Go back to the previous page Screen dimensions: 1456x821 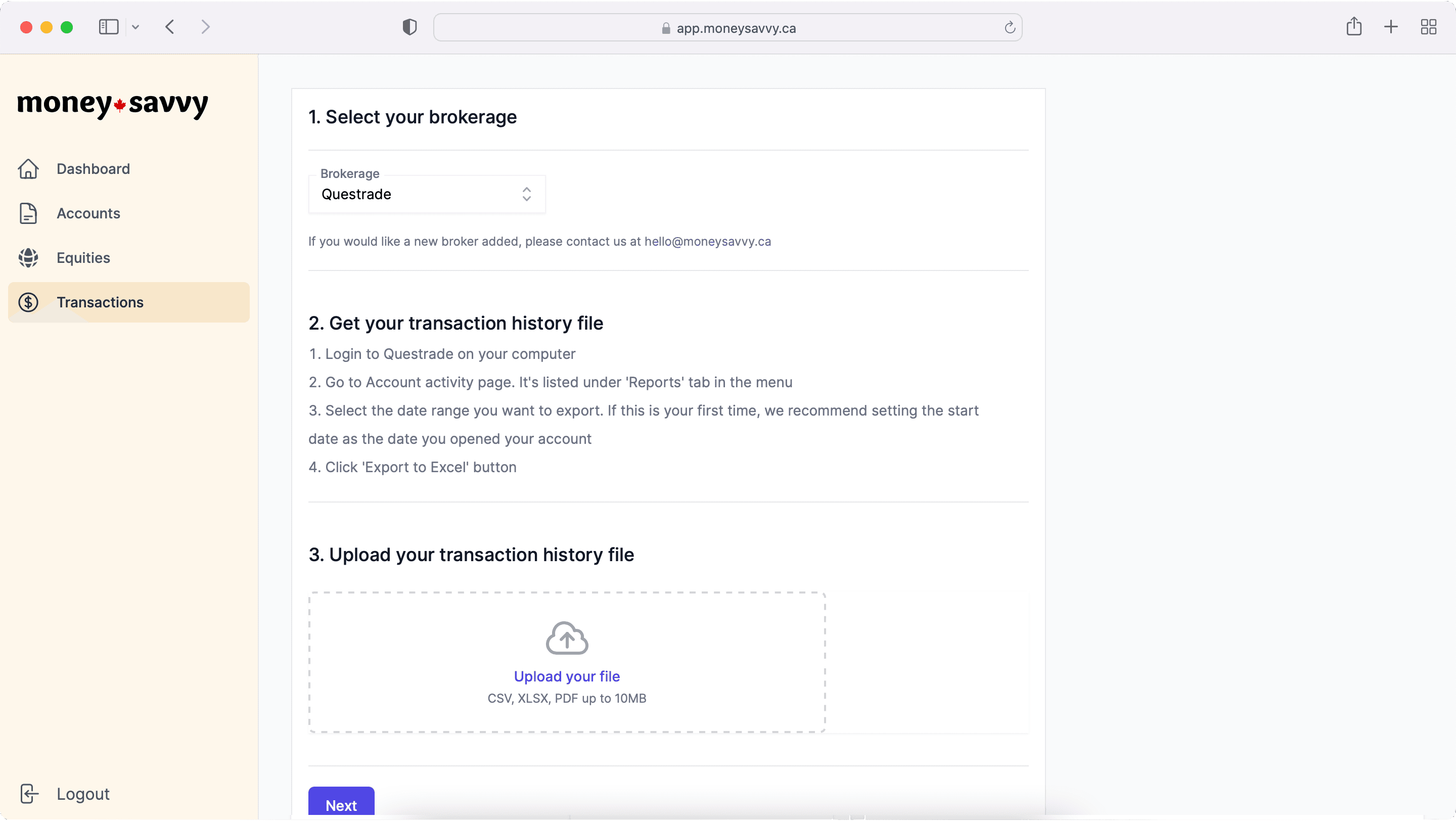point(170,27)
